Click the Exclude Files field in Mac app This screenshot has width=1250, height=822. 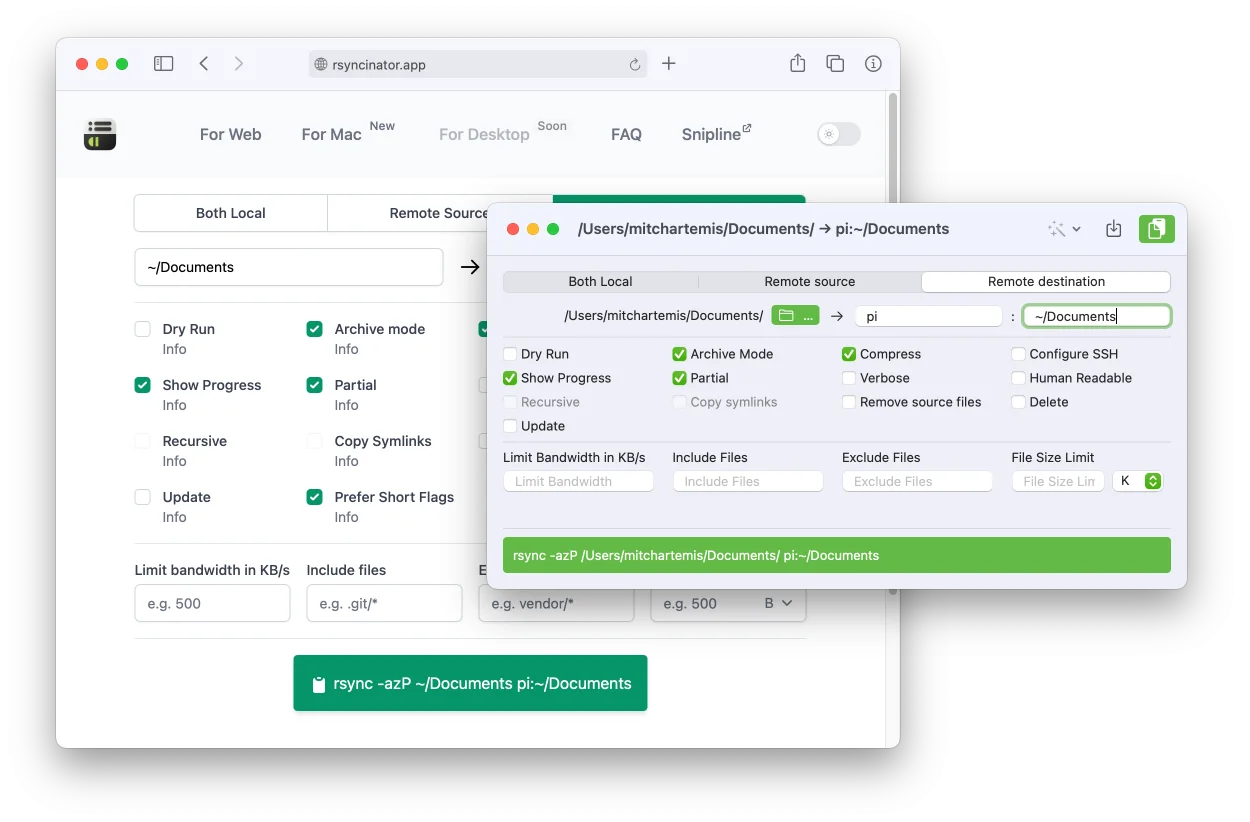[x=918, y=481]
